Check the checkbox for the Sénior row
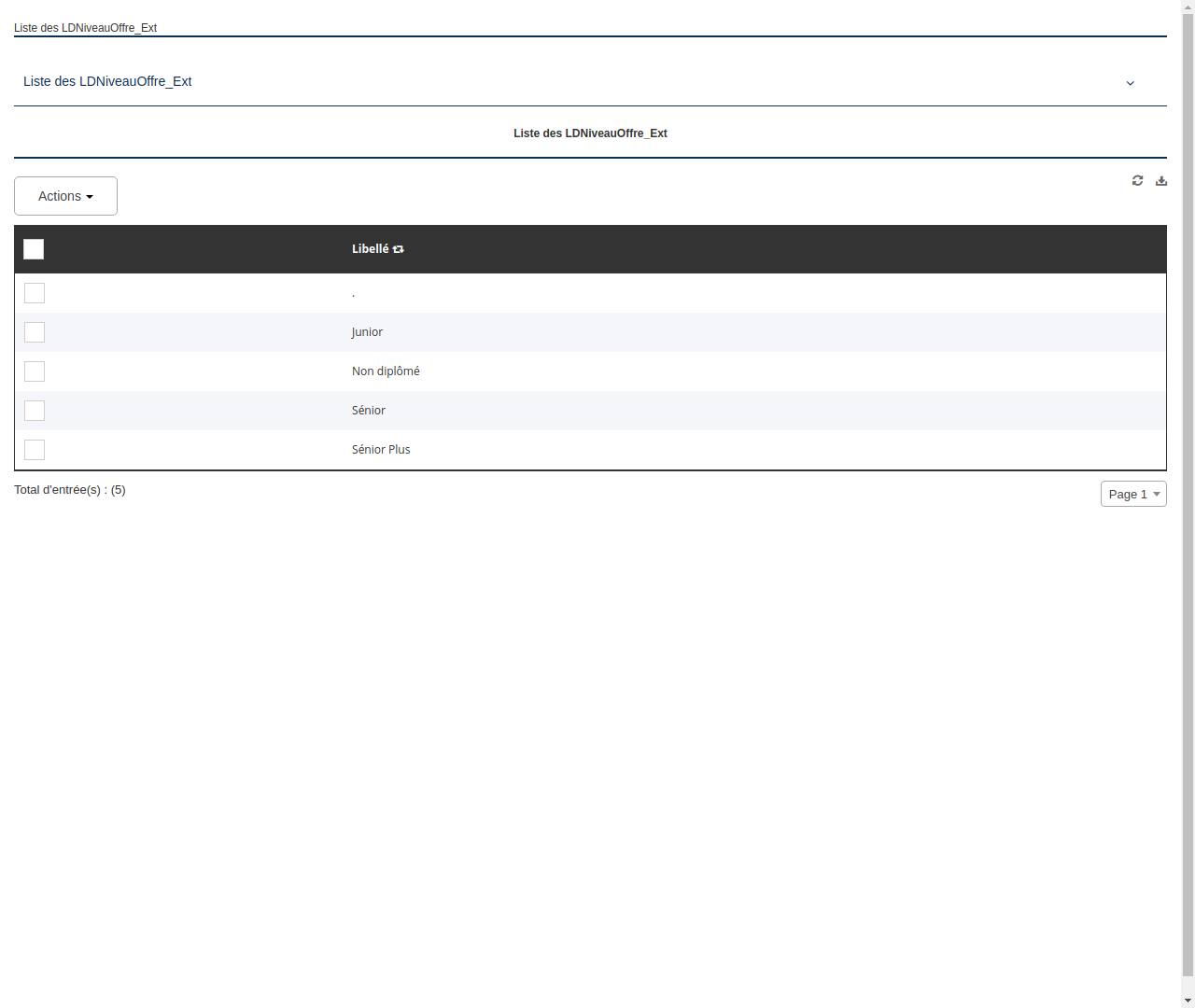Screen dimensions: 1195x1008 (35, 411)
